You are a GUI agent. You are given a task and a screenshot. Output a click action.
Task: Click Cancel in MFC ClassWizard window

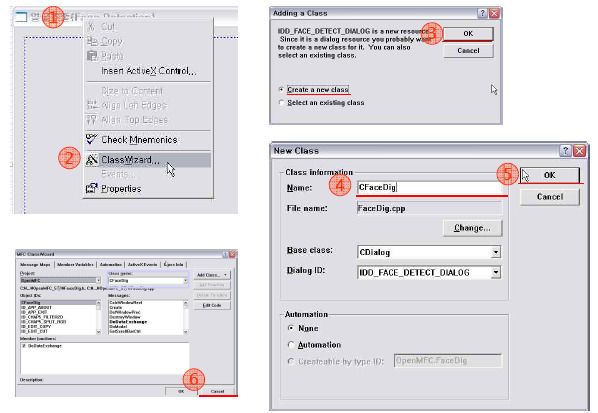(217, 391)
